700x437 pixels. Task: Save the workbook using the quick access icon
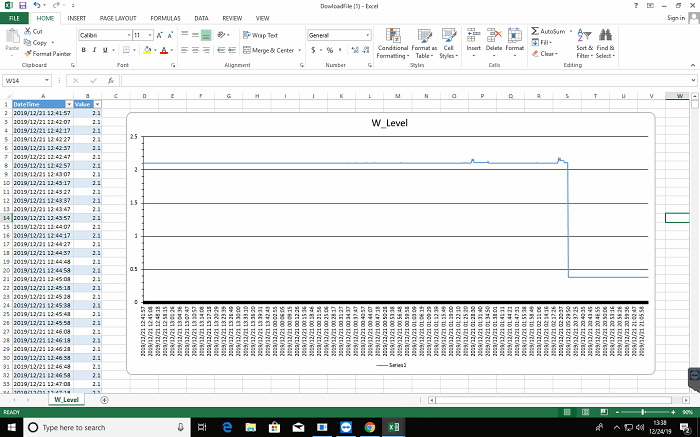click(21, 5)
